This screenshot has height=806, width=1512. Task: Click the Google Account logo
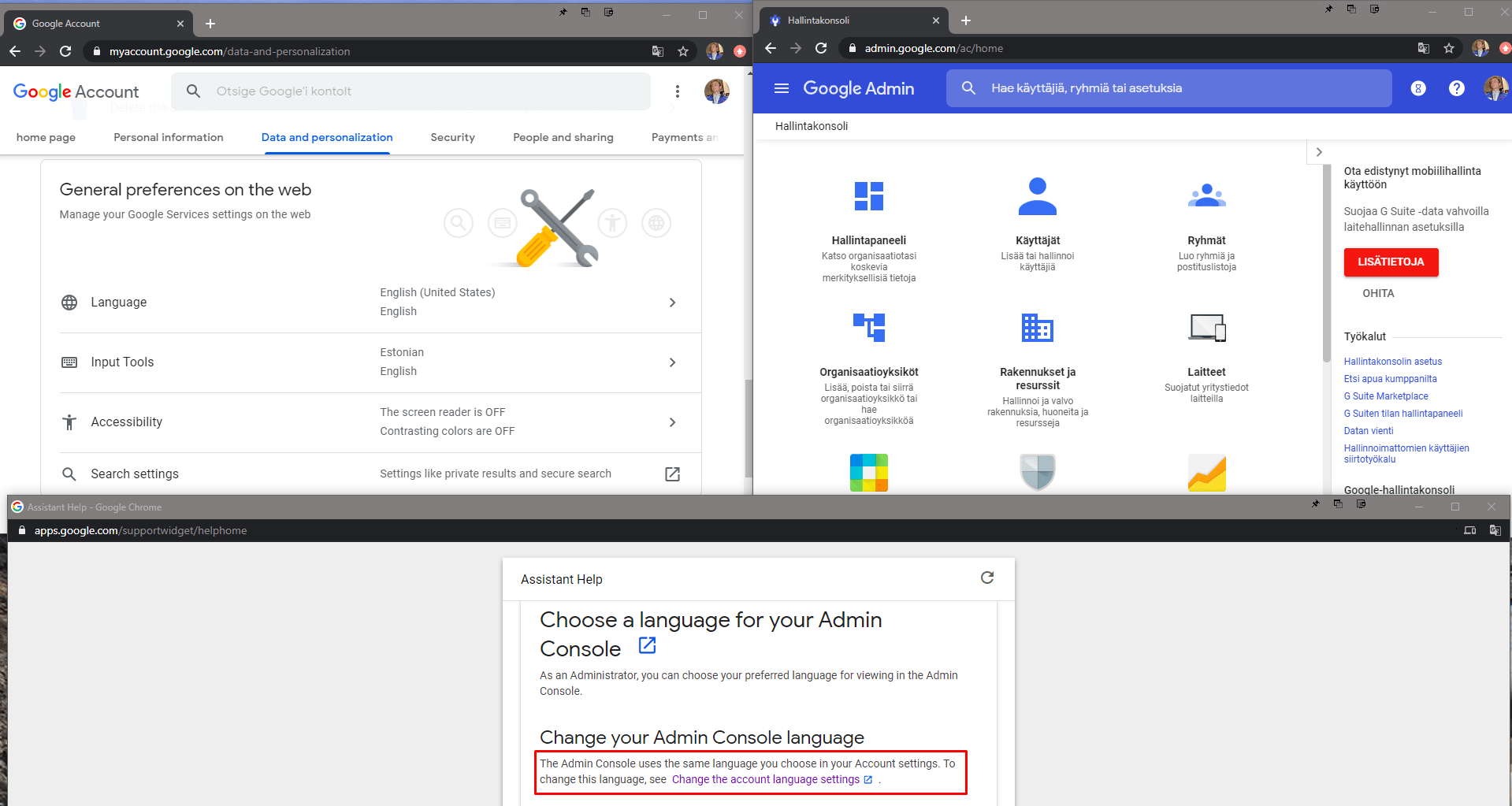[76, 92]
